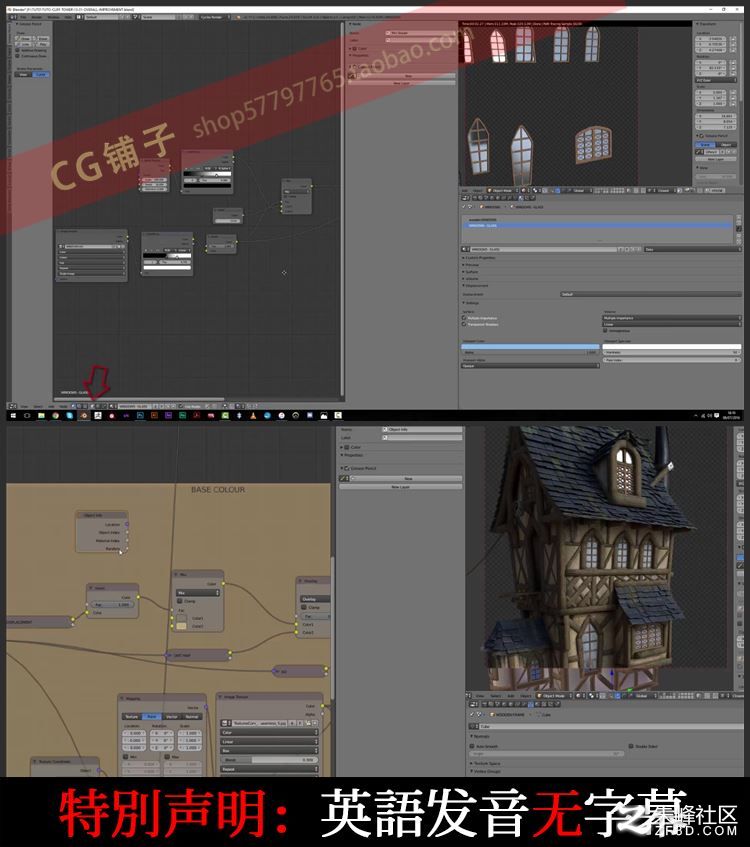Switch node tree type to Compositing nodes
Screen dimensions: 750x847
(79, 406)
